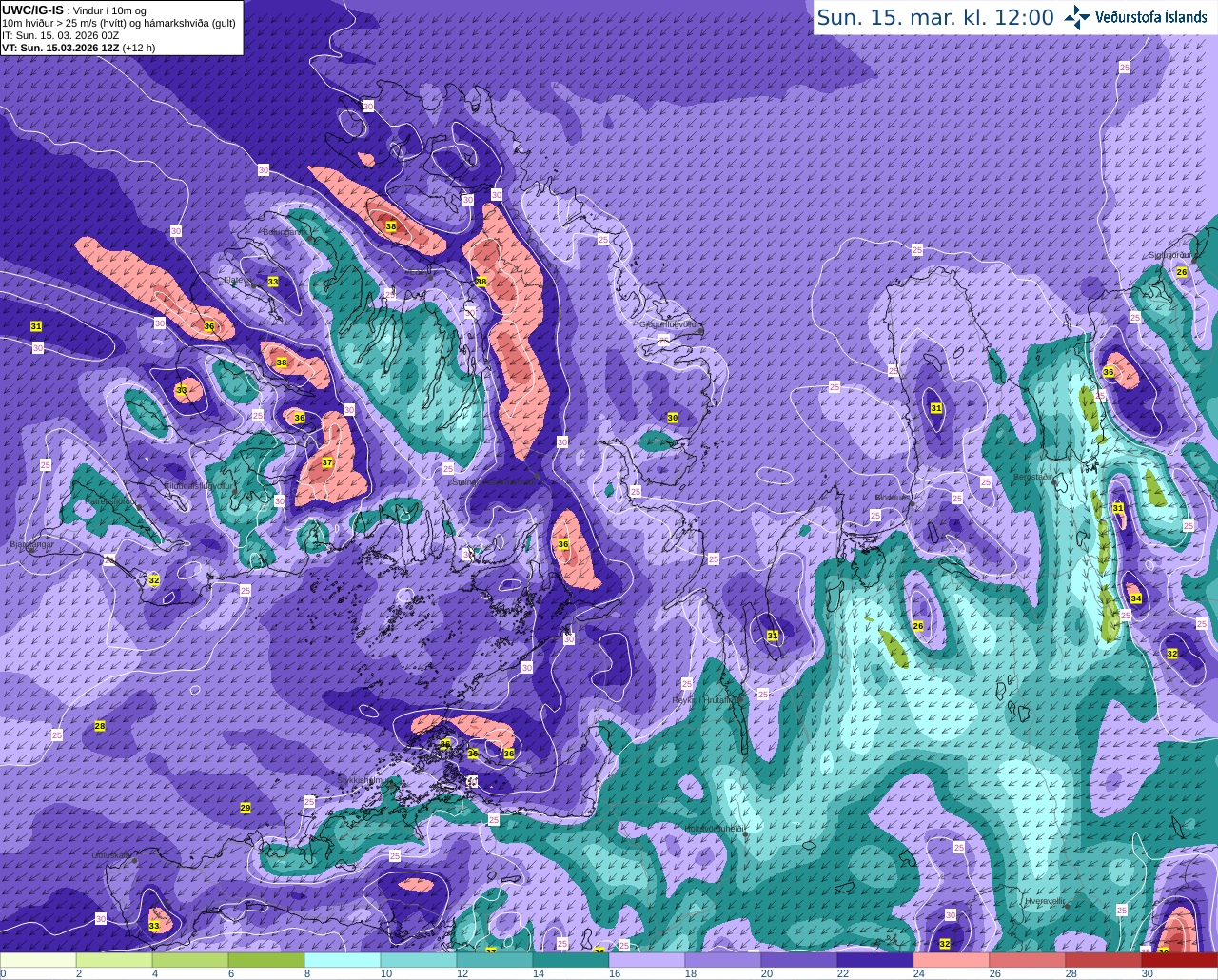This screenshot has width=1218, height=980.
Task: Select the above-30 m/s dark red legend swatch
Action: [x=1180, y=960]
